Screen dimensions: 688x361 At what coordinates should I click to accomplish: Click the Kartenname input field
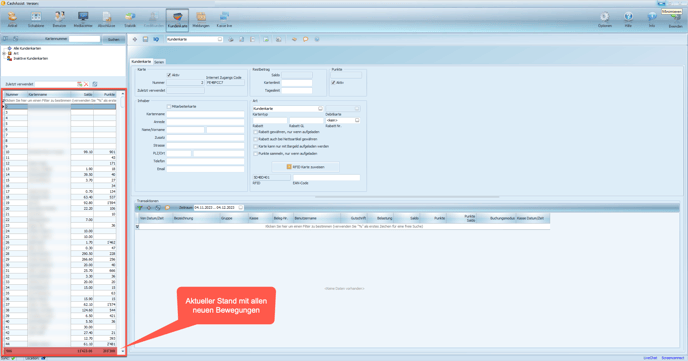tap(205, 114)
